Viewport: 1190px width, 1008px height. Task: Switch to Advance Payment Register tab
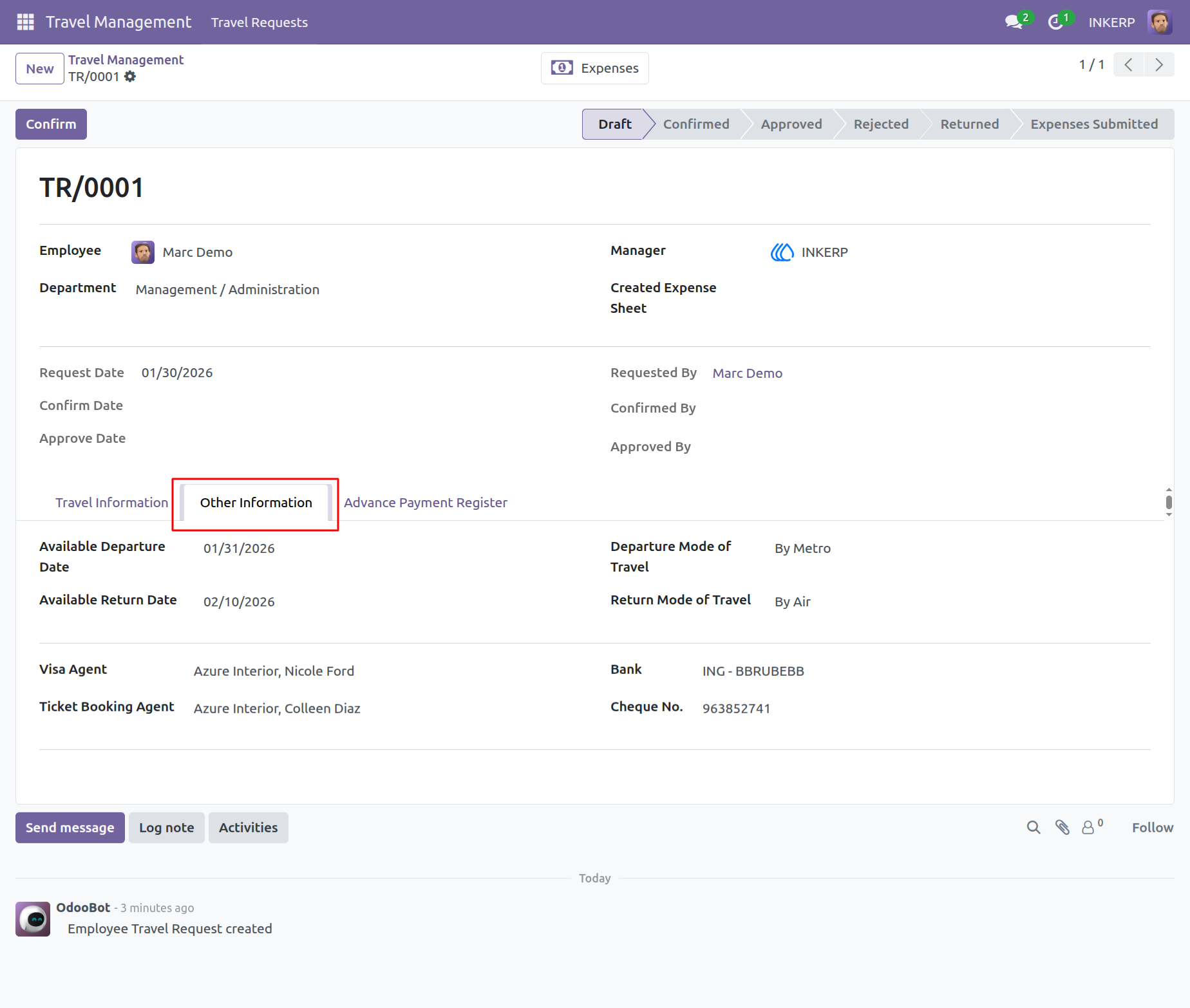click(425, 503)
